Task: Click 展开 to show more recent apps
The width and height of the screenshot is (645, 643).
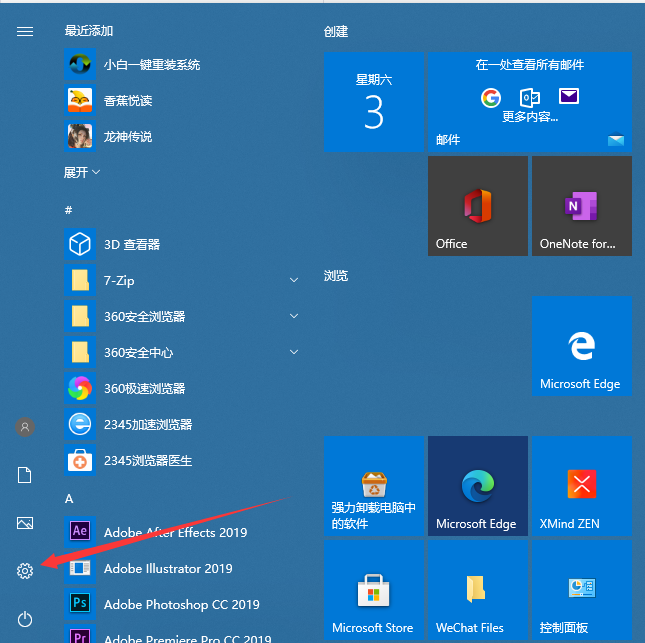Action: (82, 172)
